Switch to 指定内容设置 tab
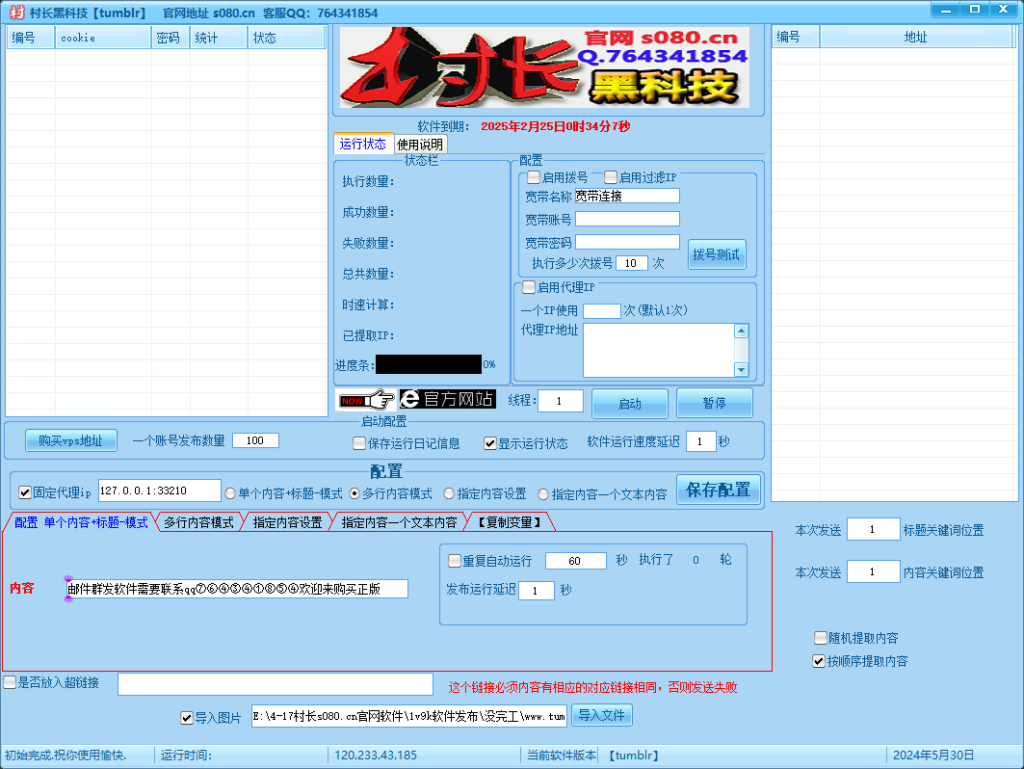 (x=287, y=522)
